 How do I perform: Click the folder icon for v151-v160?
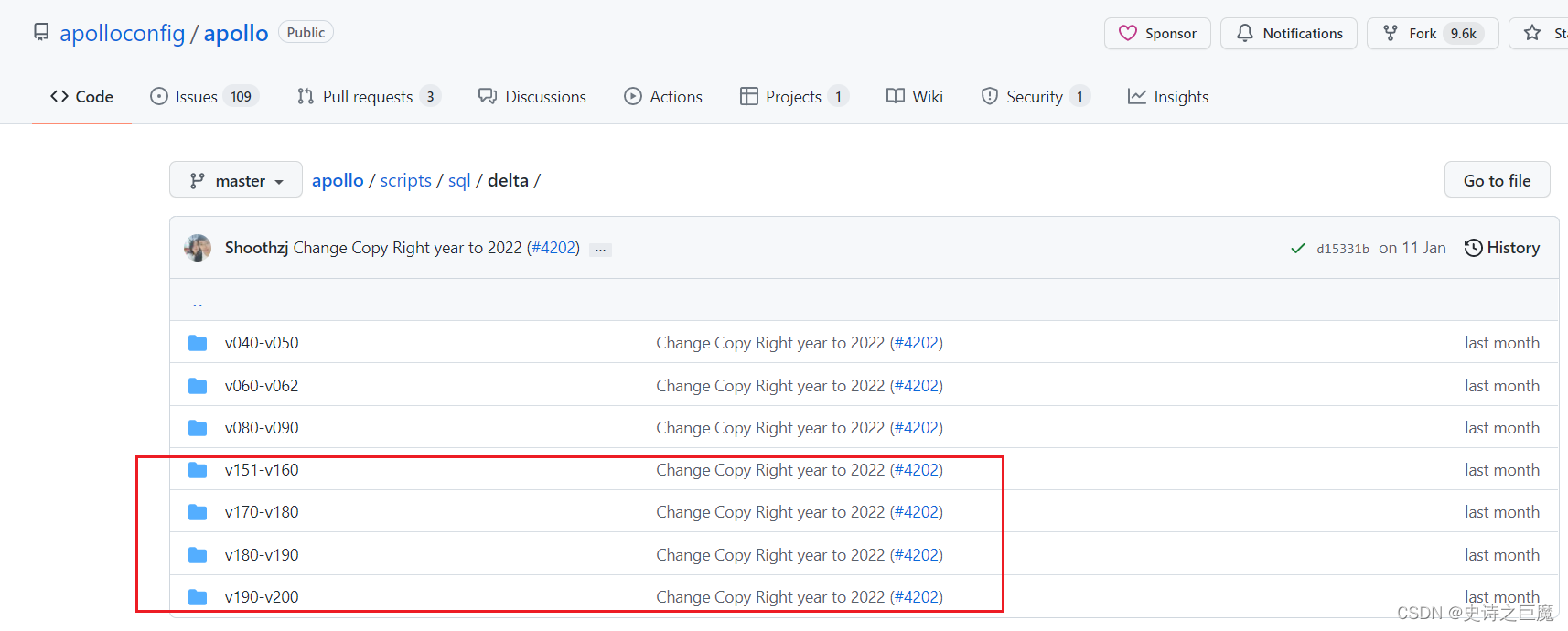click(x=198, y=470)
